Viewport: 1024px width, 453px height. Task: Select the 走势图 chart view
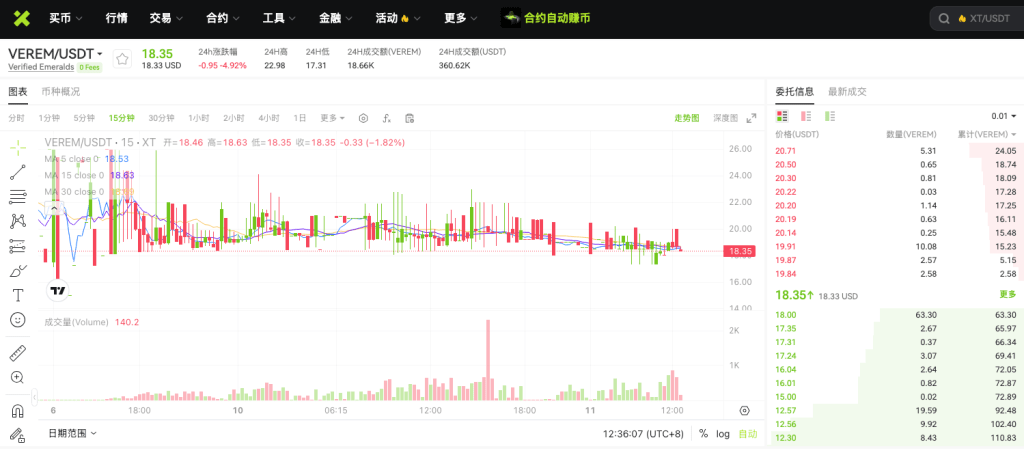click(686, 118)
